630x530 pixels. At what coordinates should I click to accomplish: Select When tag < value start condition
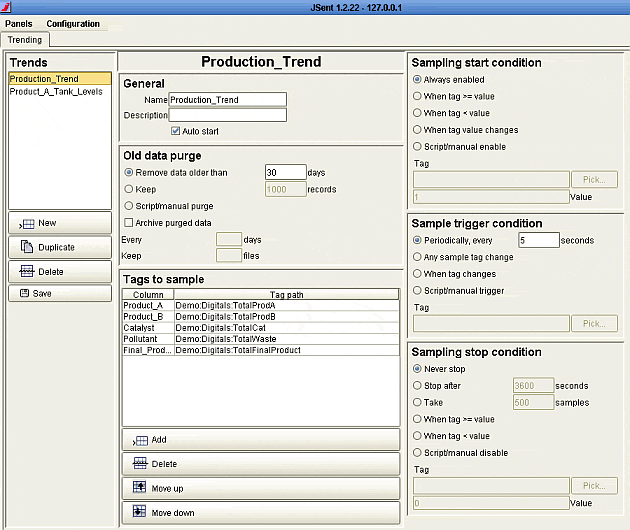417,113
